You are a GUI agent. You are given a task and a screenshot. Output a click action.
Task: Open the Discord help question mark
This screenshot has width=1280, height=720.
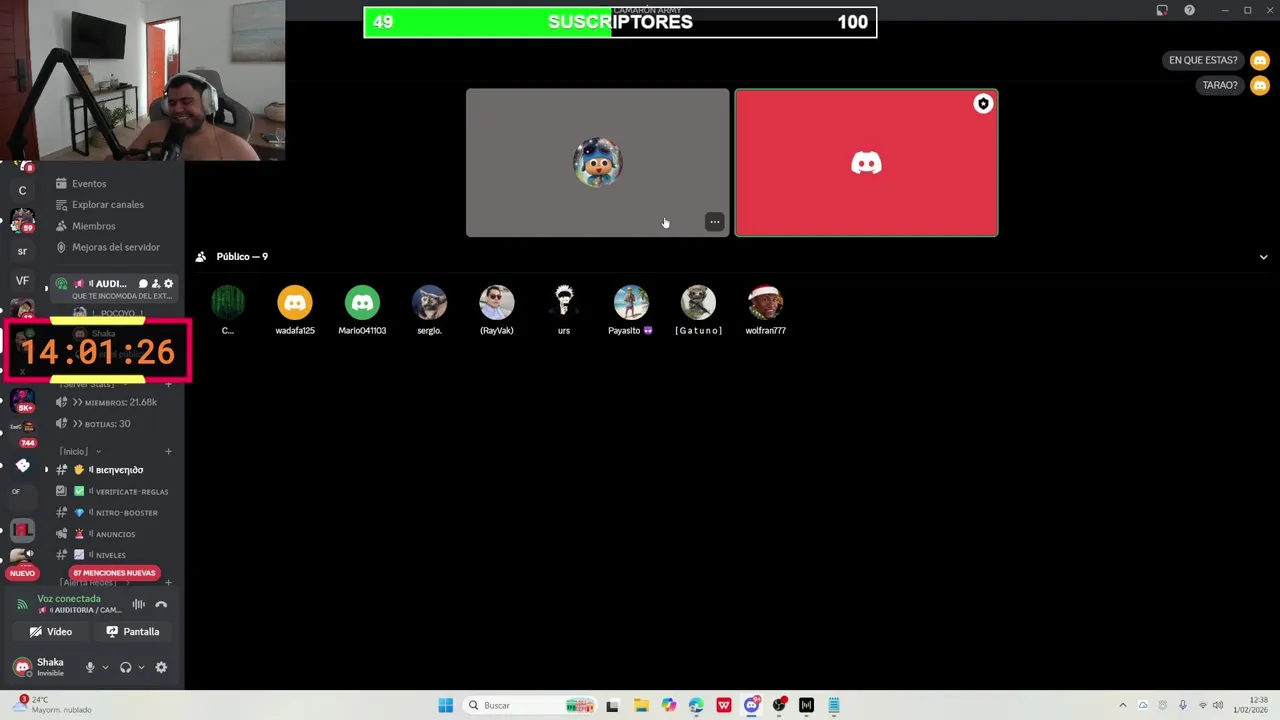coord(1189,10)
